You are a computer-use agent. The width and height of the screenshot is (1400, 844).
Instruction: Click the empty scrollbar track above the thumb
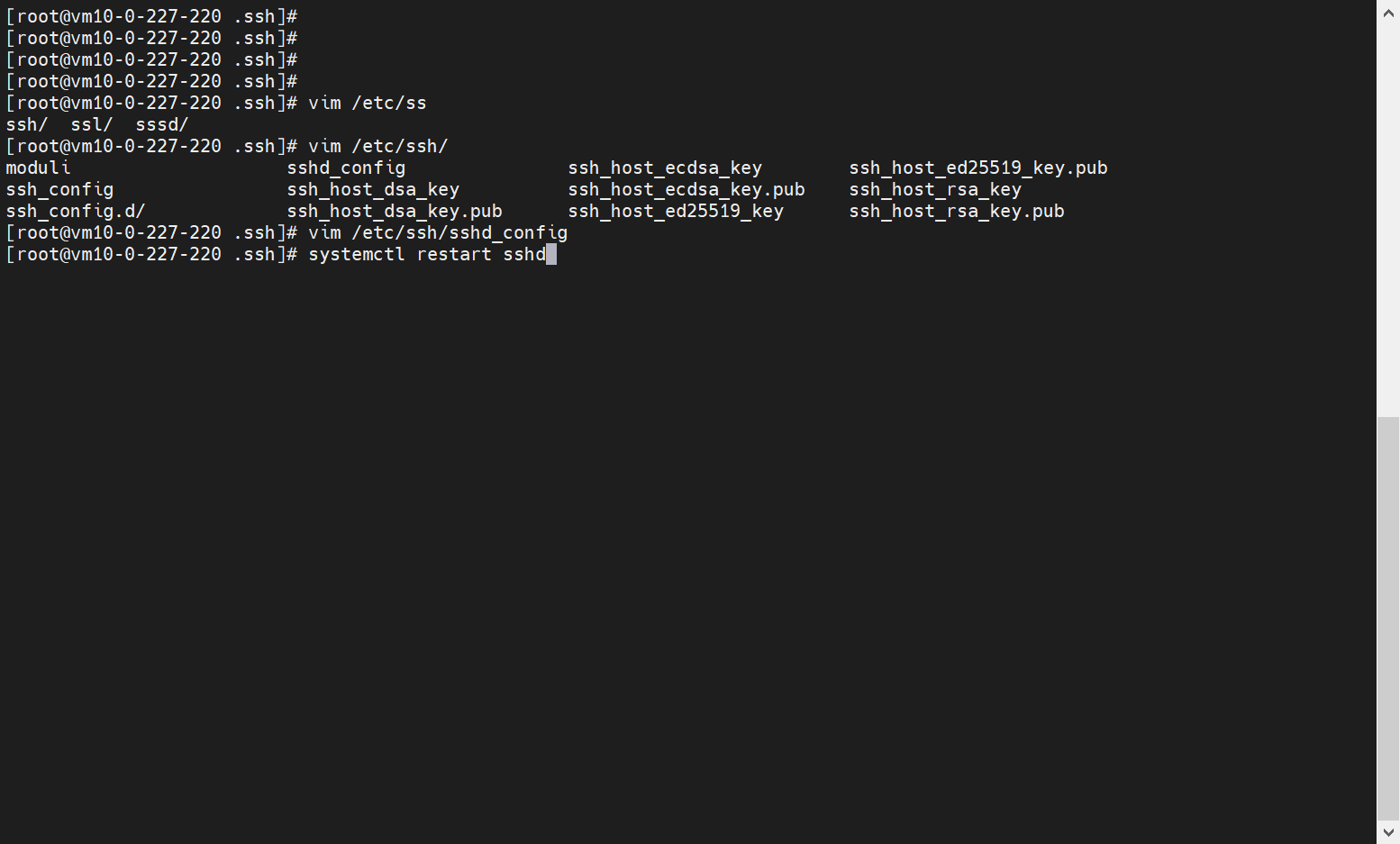click(1388, 216)
